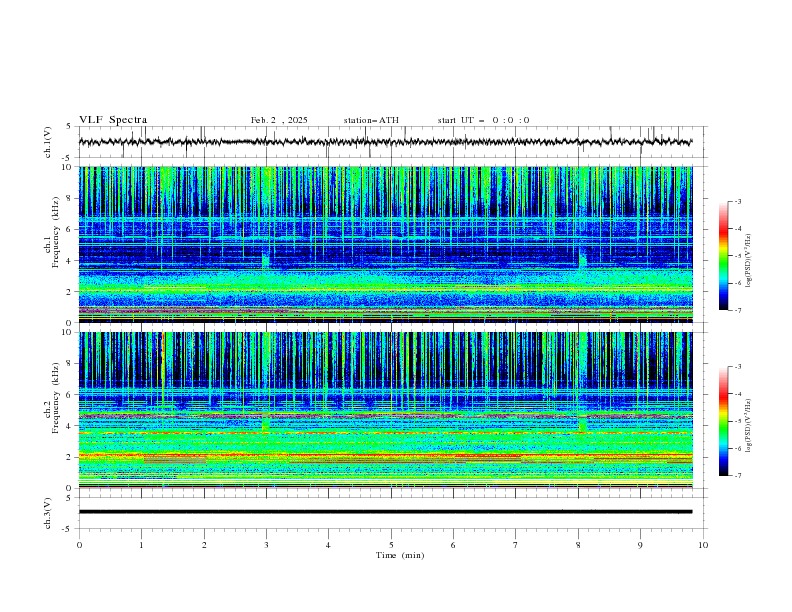Click the '8' tick on the time axis

pos(578,545)
